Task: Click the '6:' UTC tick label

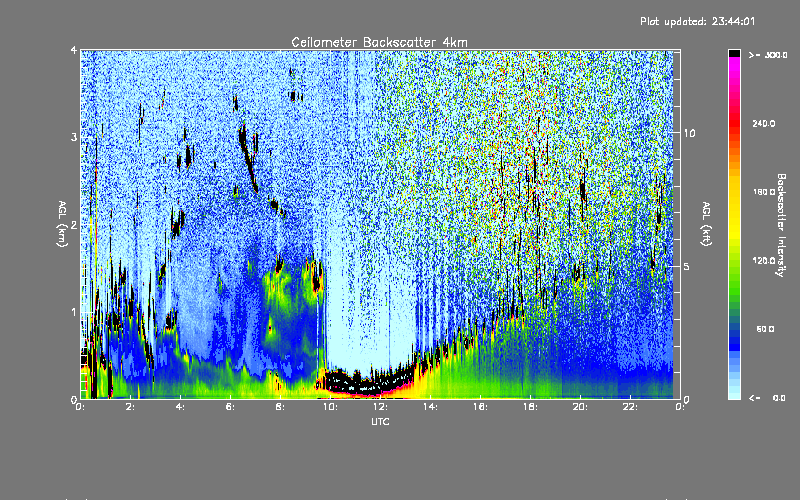Action: tap(231, 407)
